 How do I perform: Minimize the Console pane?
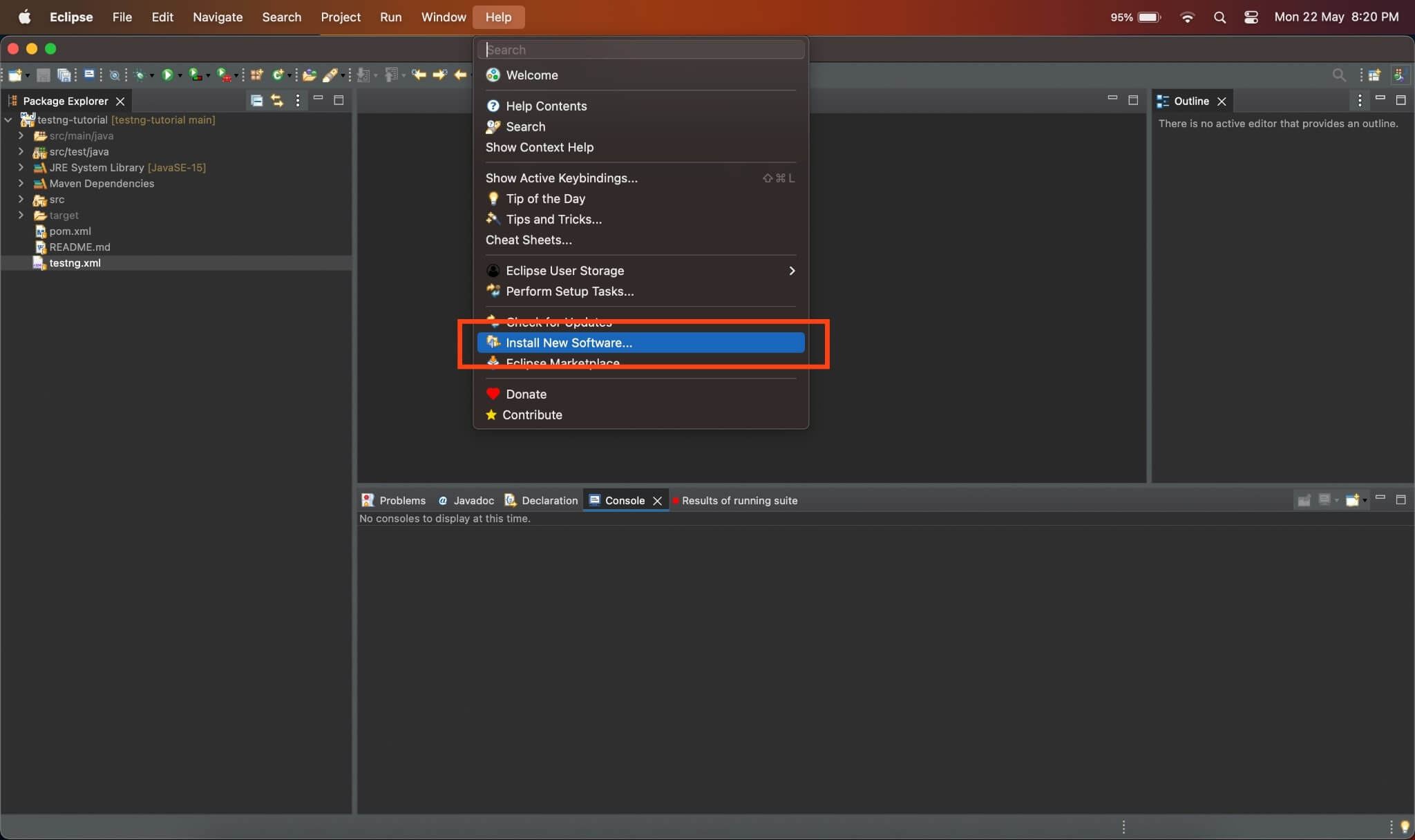(1380, 499)
